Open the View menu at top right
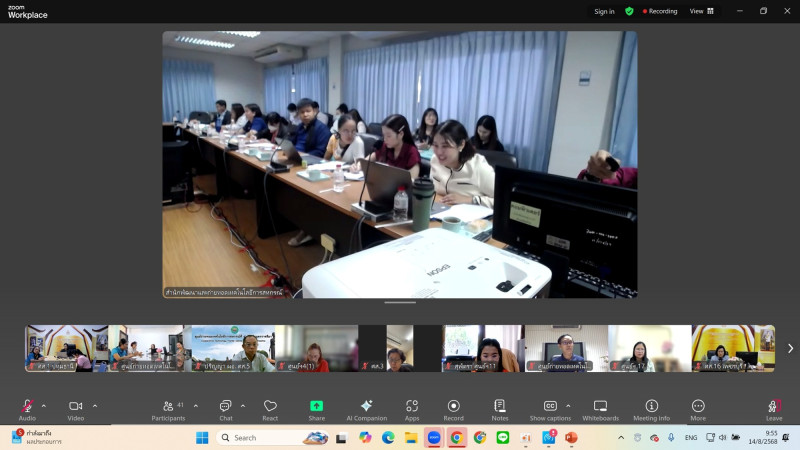This screenshot has width=800, height=450. pyautogui.click(x=702, y=11)
